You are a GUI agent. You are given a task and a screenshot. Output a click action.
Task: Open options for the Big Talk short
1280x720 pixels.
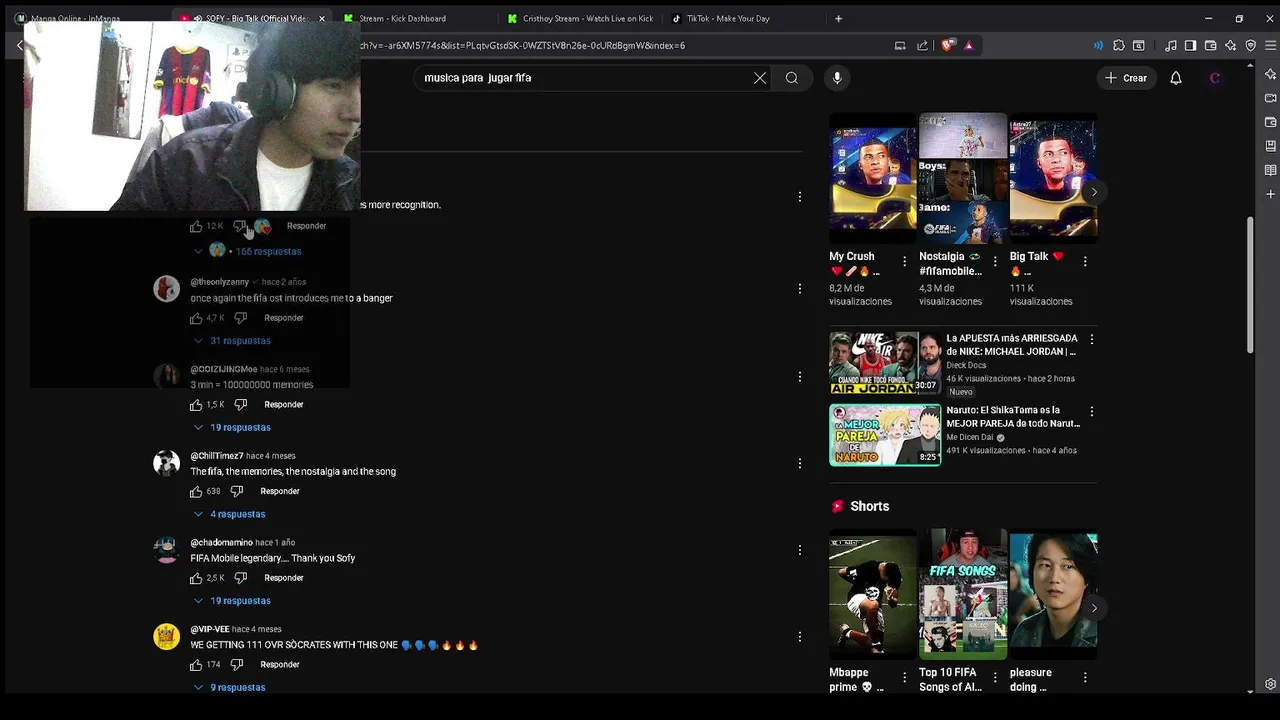(x=1085, y=261)
